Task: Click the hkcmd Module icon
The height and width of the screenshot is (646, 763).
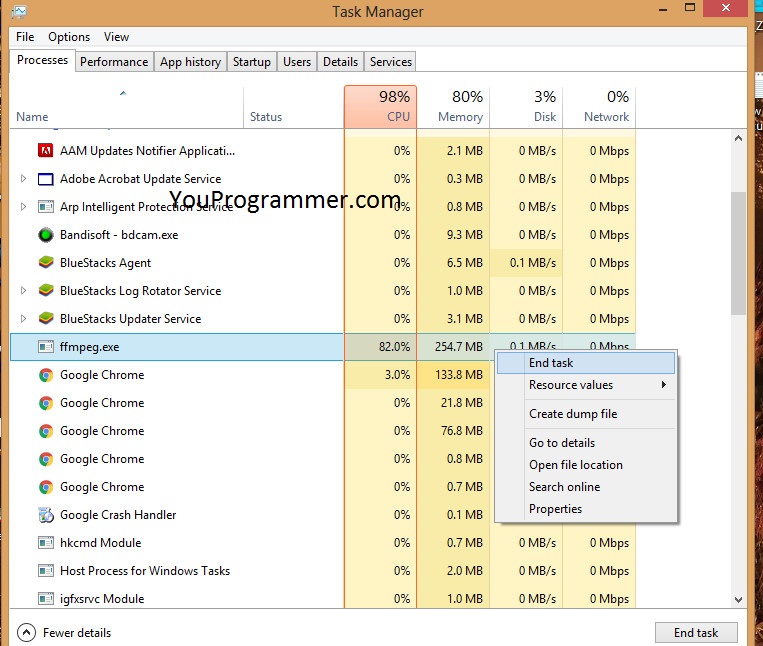Action: point(46,543)
